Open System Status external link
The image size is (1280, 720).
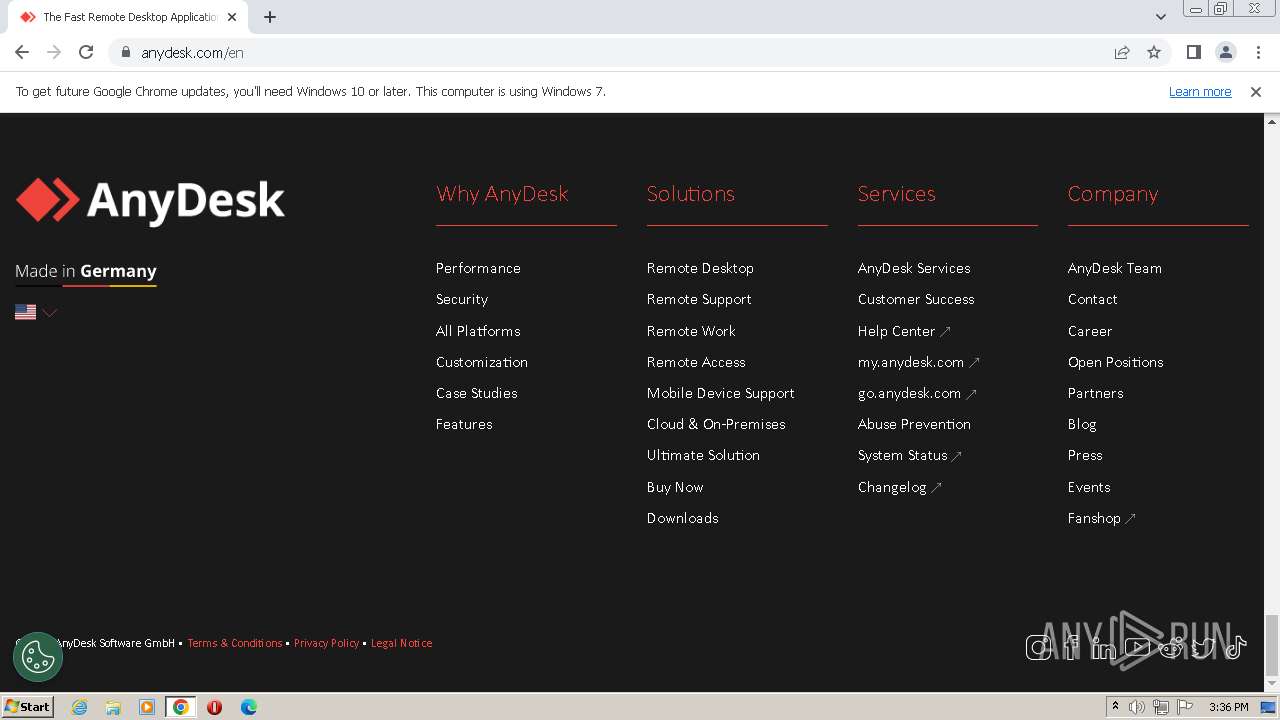[x=909, y=455]
